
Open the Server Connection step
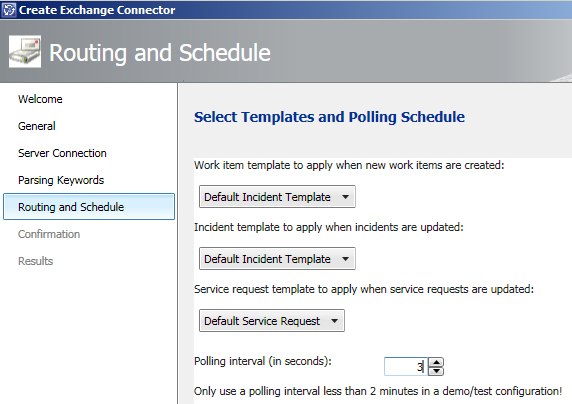pyautogui.click(x=62, y=153)
